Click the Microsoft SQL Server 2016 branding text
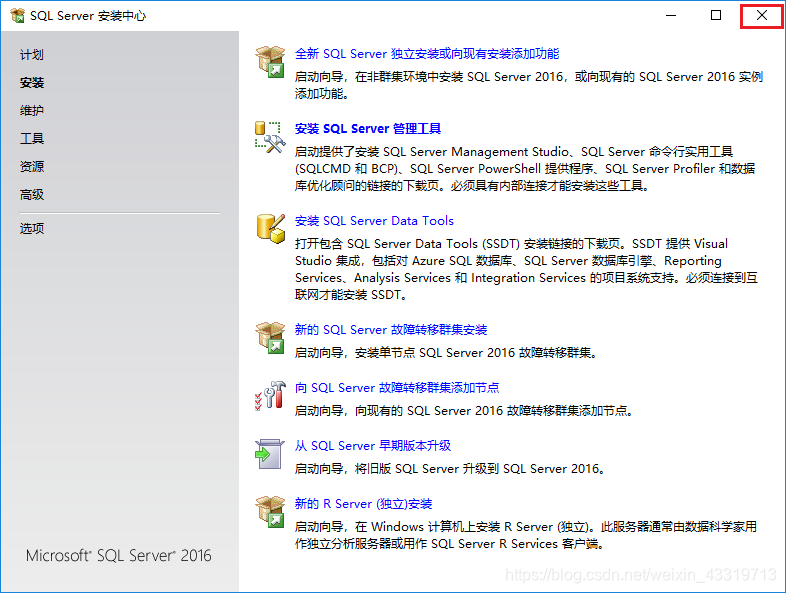This screenshot has width=786, height=593. (118, 555)
